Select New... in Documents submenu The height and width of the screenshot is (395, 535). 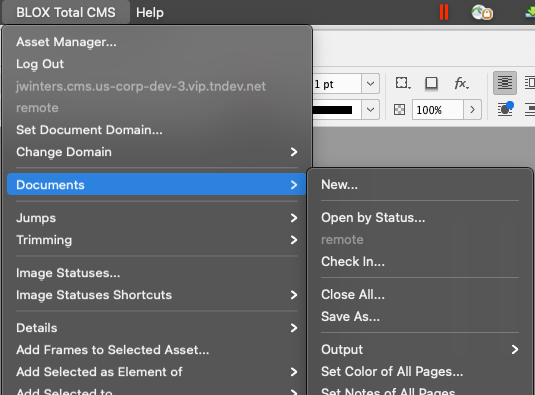click(420, 185)
